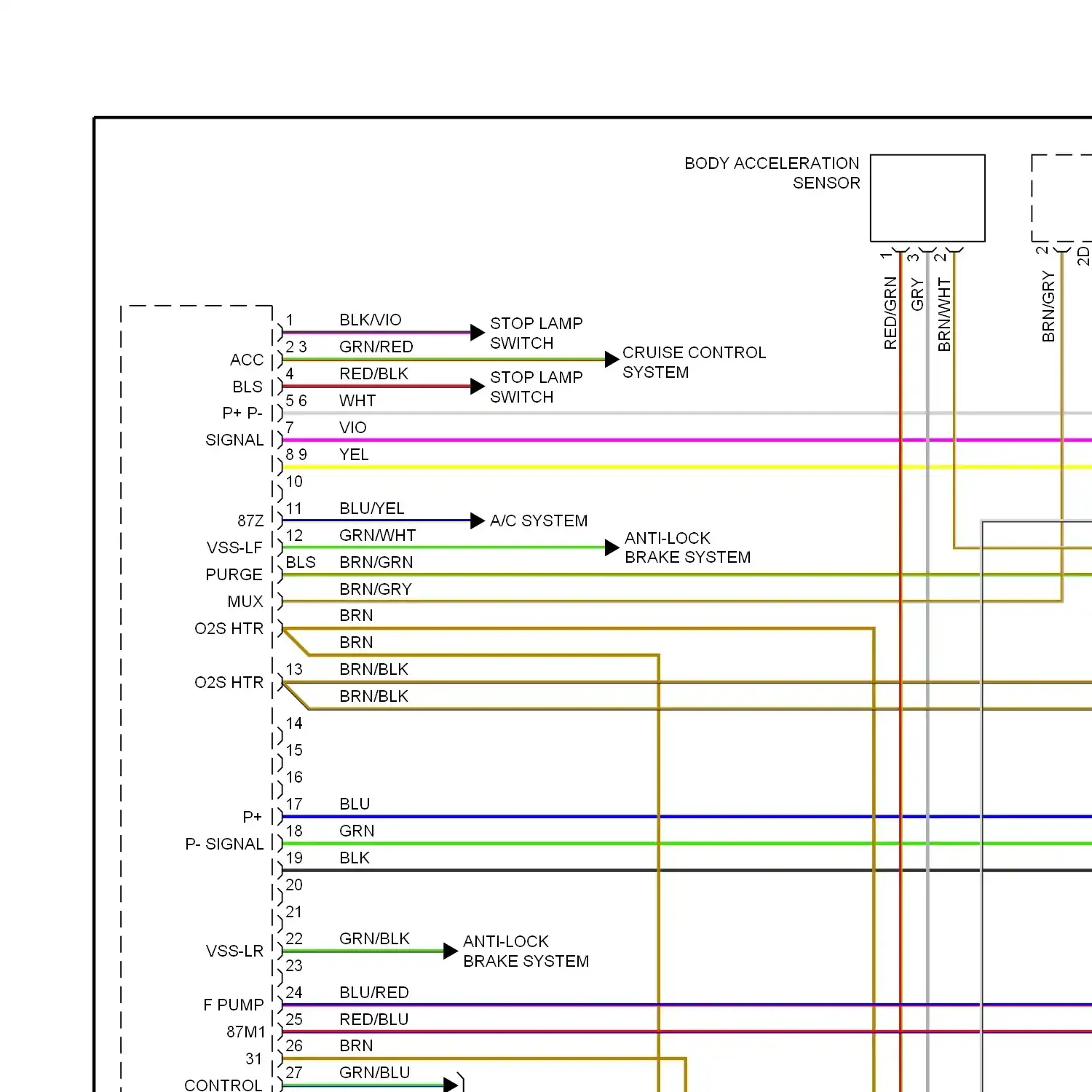
Task: Select connector pin number 14
Action: point(294,723)
